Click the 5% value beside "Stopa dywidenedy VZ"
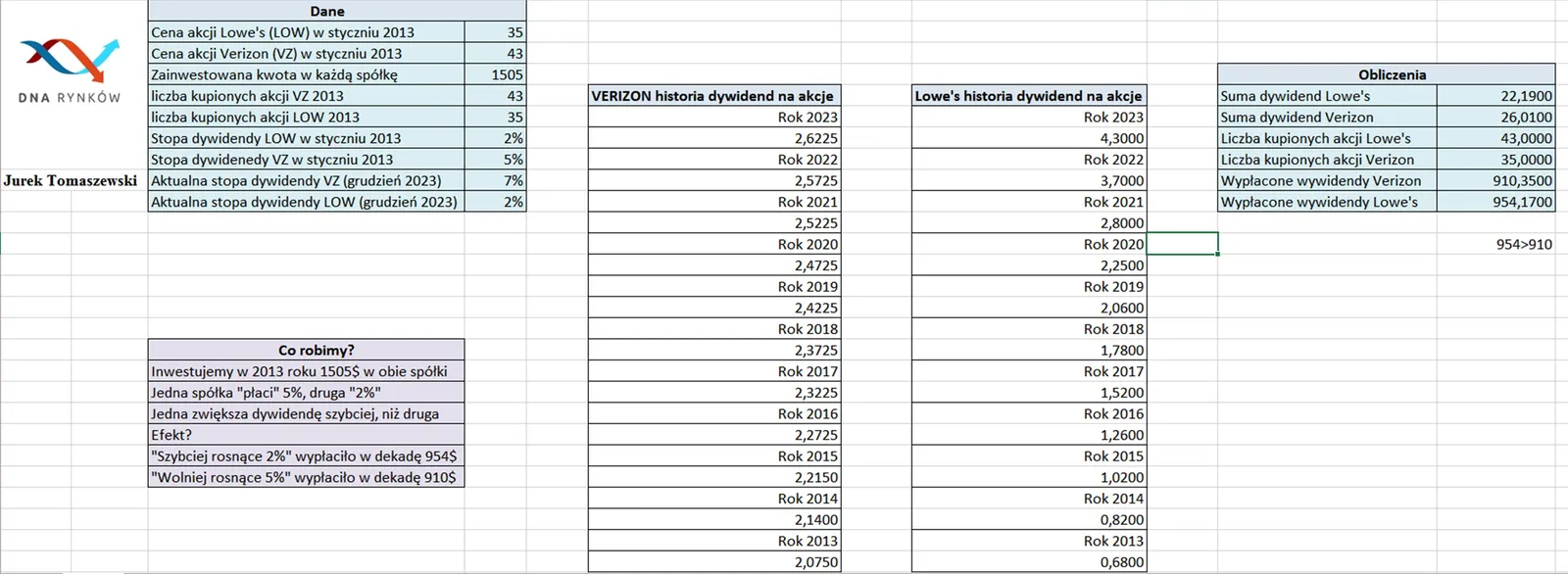Image resolution: width=1568 pixels, height=574 pixels. point(496,160)
